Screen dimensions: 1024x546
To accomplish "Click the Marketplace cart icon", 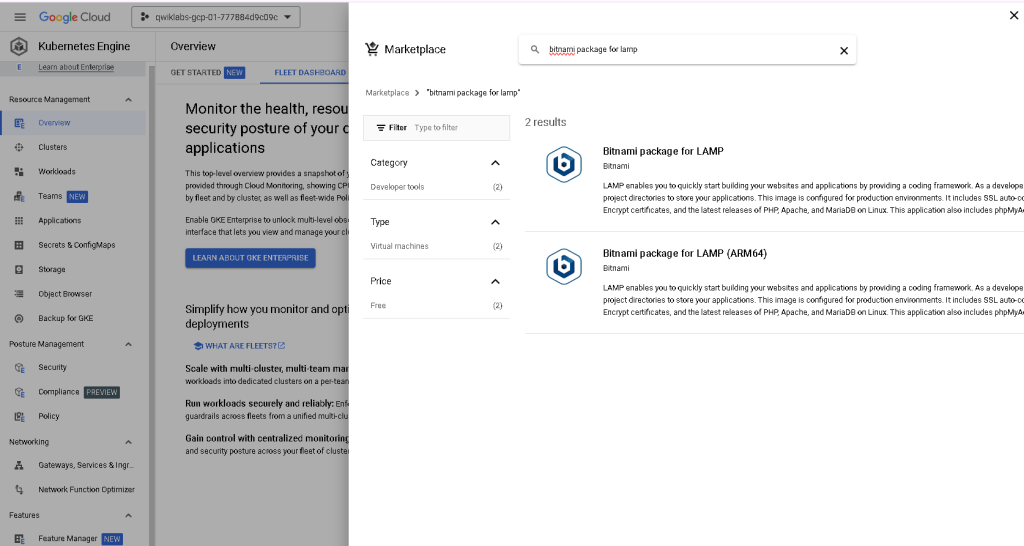I will [x=372, y=49].
